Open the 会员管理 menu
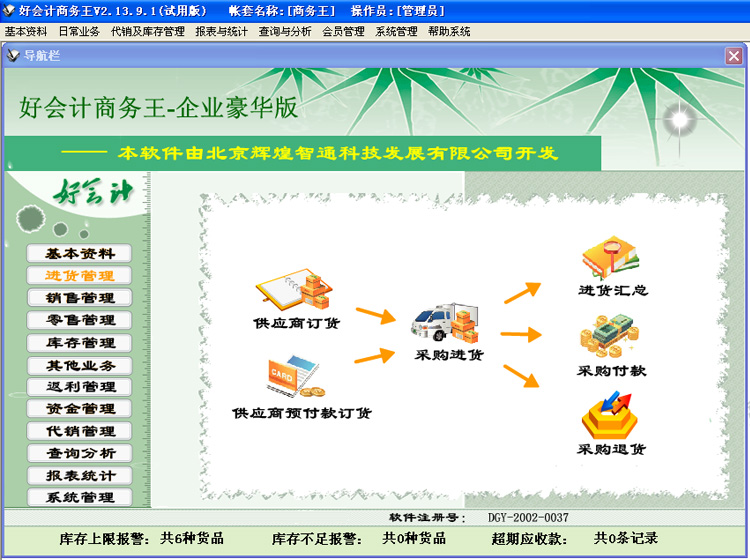The height and width of the screenshot is (560, 750). (343, 32)
